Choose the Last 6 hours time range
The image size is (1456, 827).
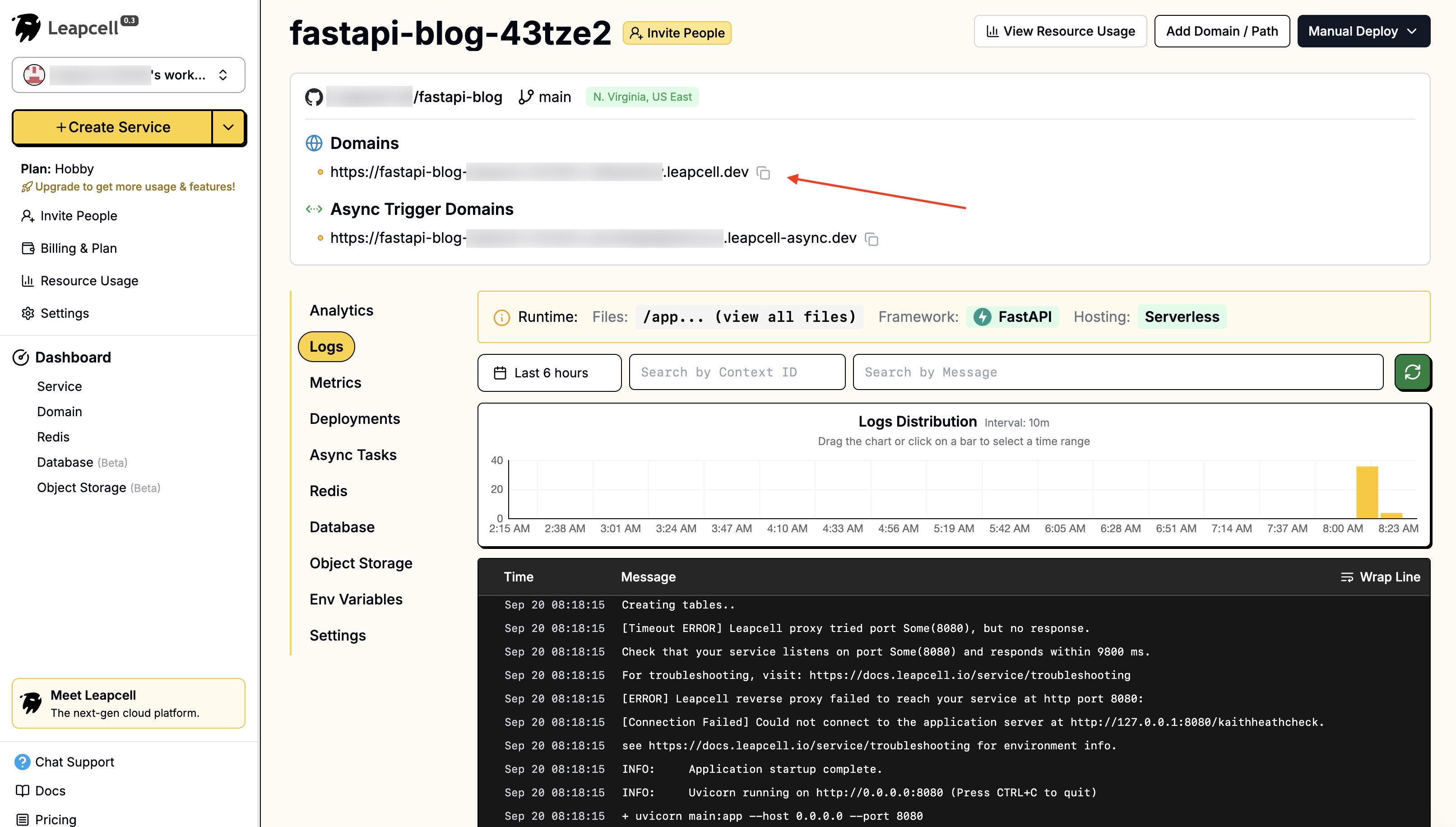coord(549,372)
